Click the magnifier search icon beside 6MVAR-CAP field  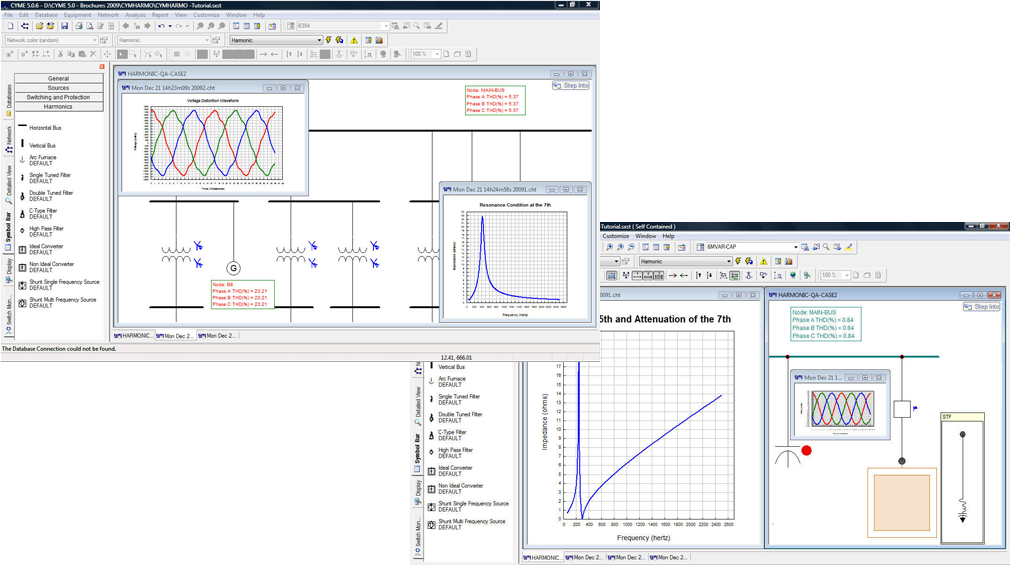pos(826,247)
